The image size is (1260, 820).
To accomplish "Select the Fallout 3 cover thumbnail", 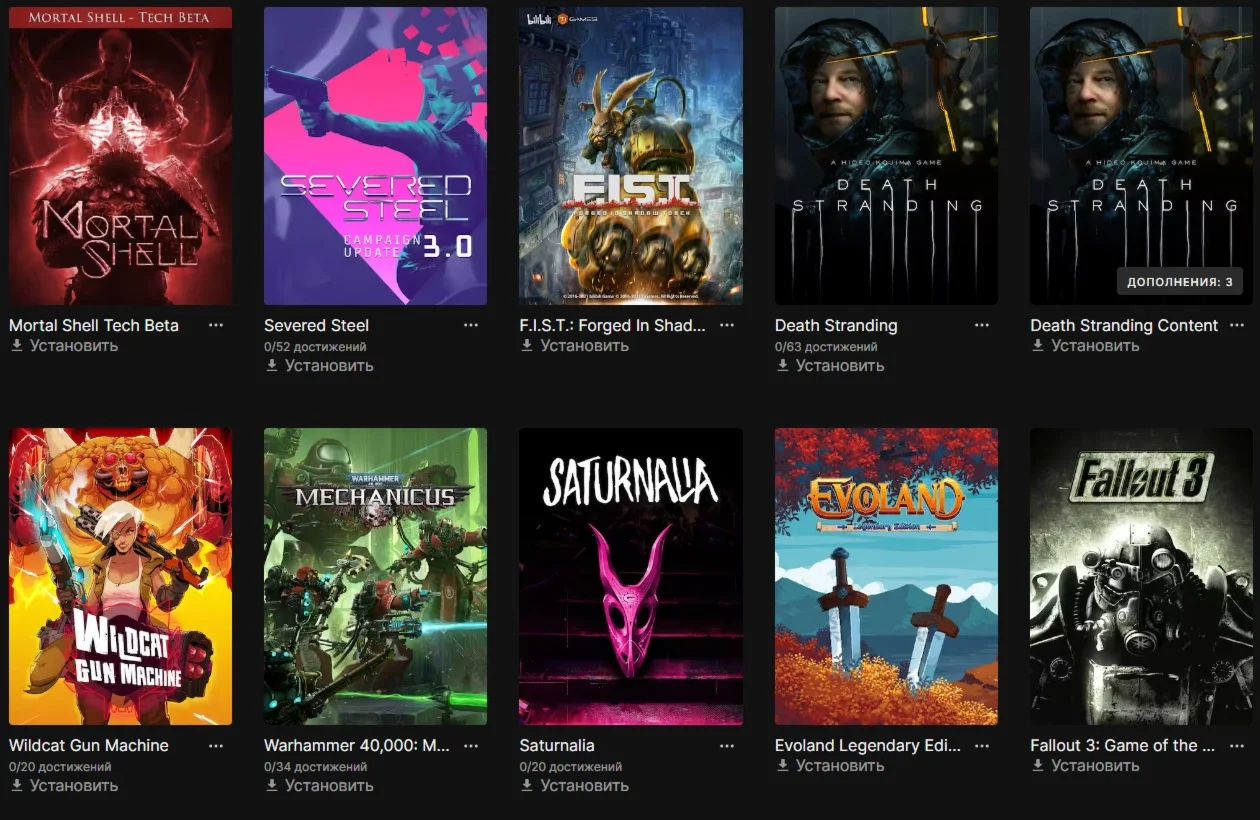I will point(1141,576).
